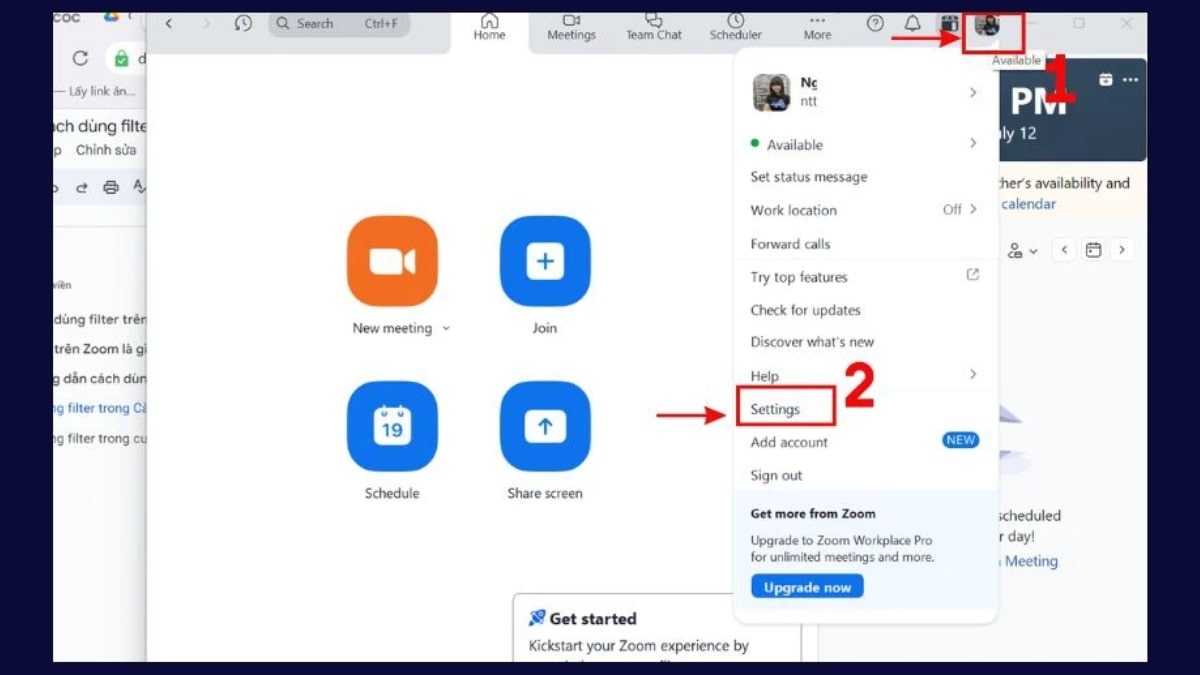The height and width of the screenshot is (675, 1200).
Task: Go back with the Zoom back arrow
Action: point(169,23)
